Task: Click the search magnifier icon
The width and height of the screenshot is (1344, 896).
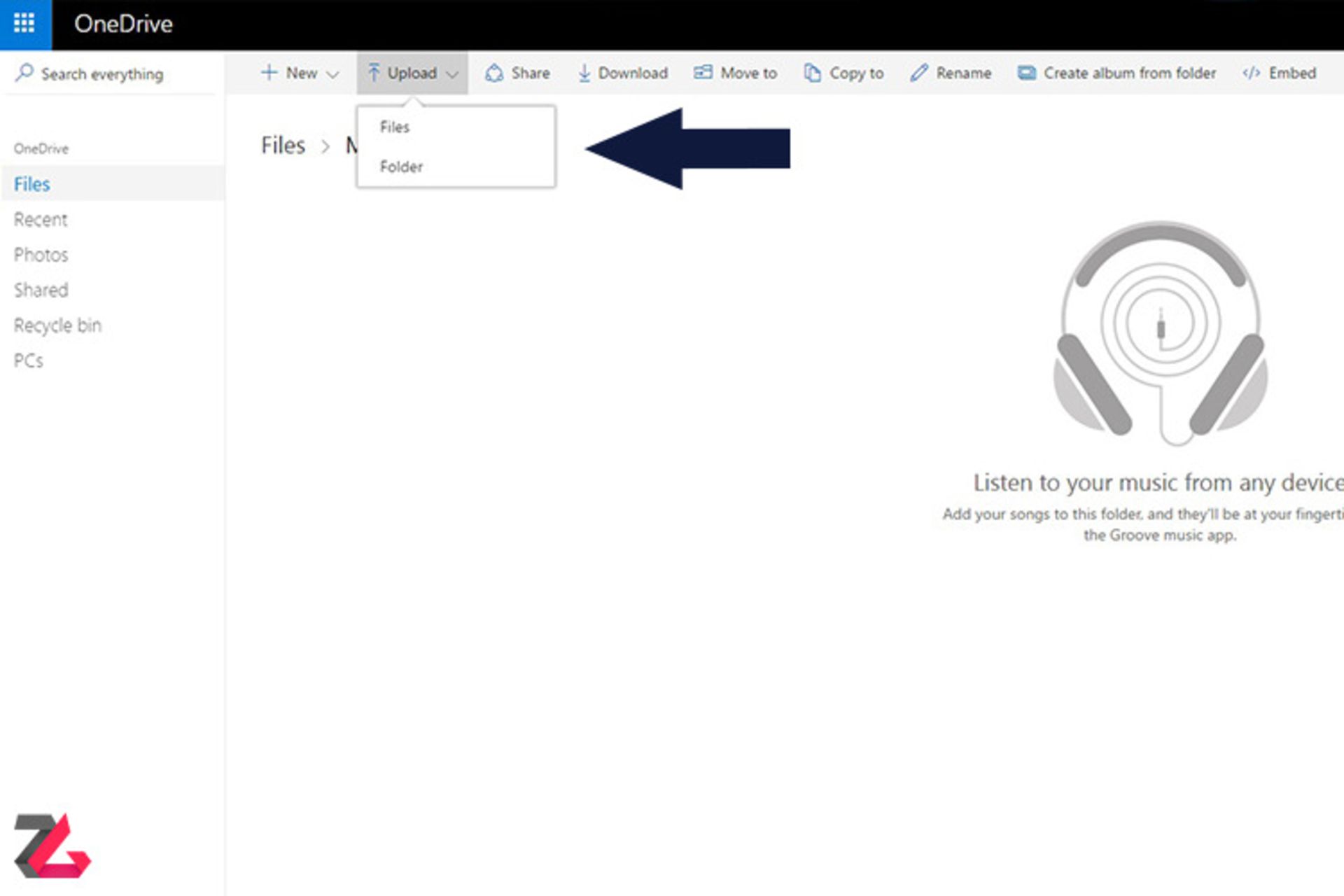Action: [x=24, y=72]
